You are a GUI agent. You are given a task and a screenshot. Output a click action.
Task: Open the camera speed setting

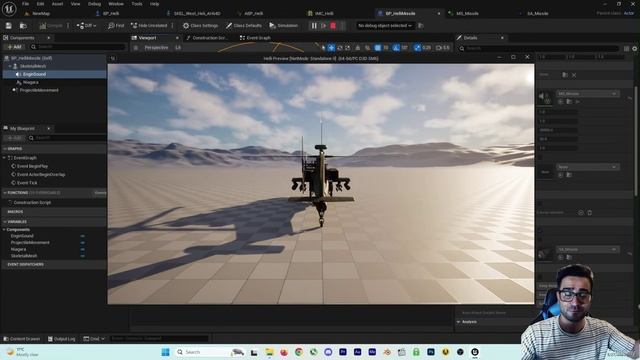[x=442, y=48]
